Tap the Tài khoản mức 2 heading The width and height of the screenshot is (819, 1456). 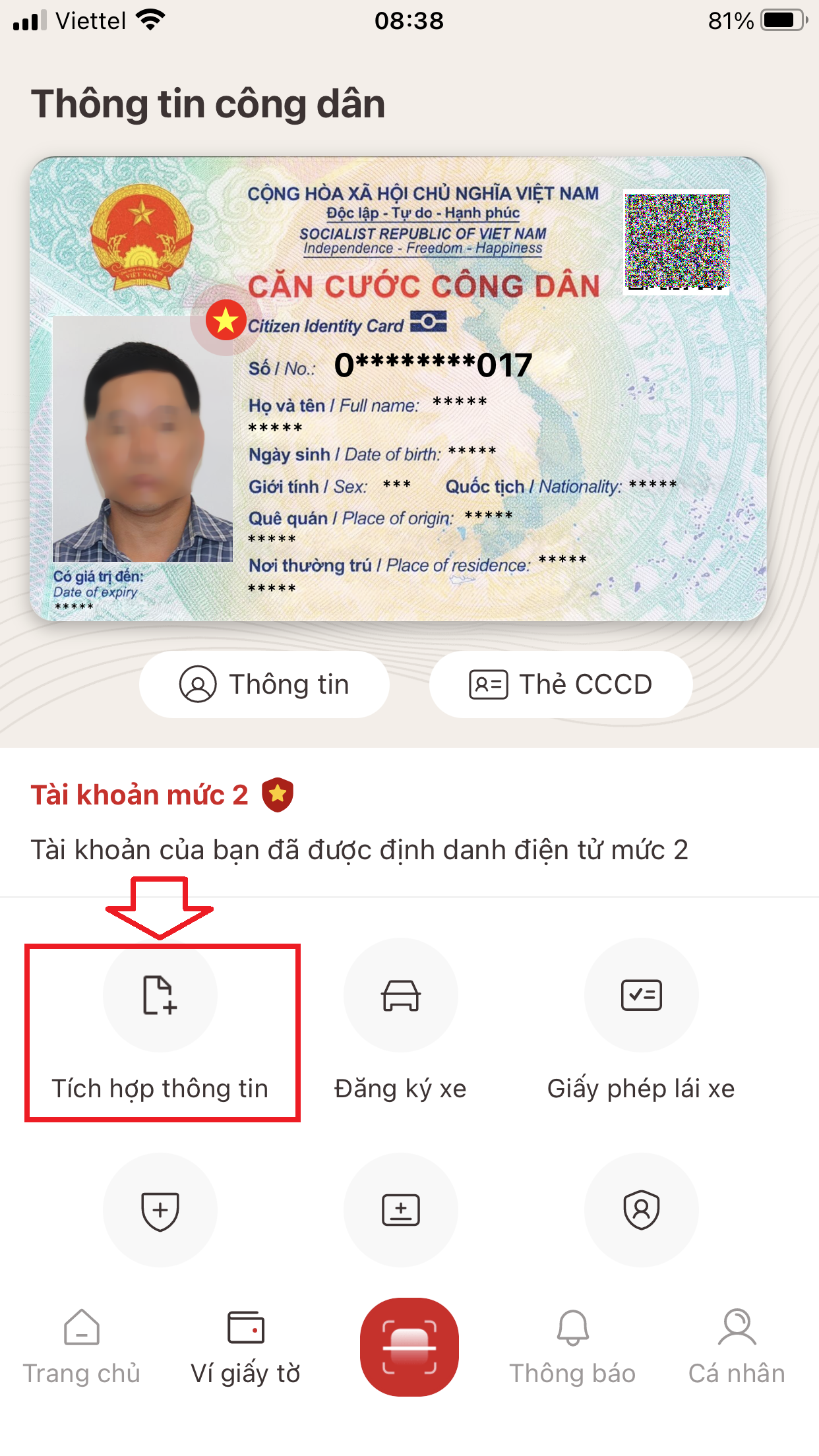(139, 795)
